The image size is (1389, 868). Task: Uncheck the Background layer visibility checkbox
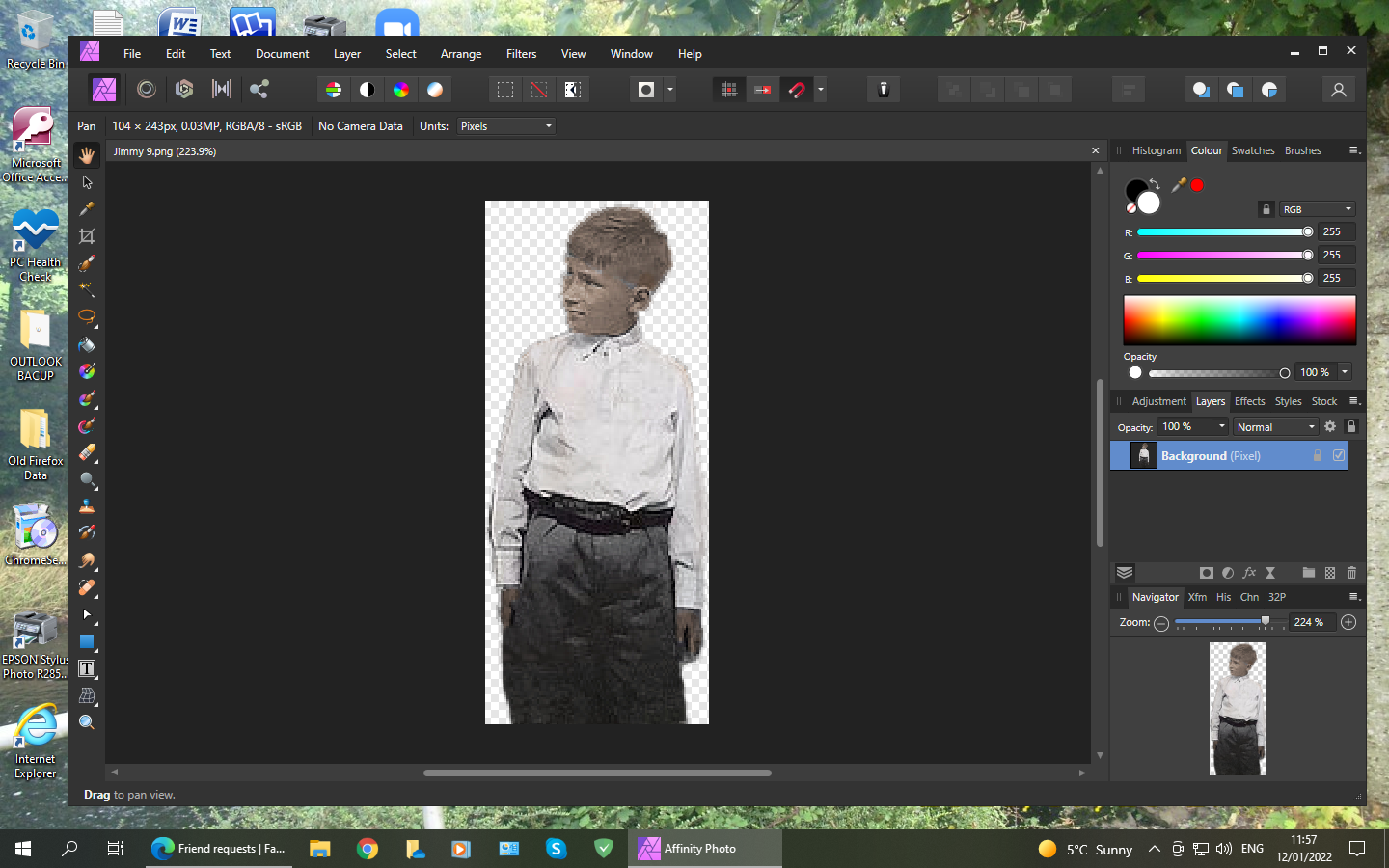point(1339,455)
